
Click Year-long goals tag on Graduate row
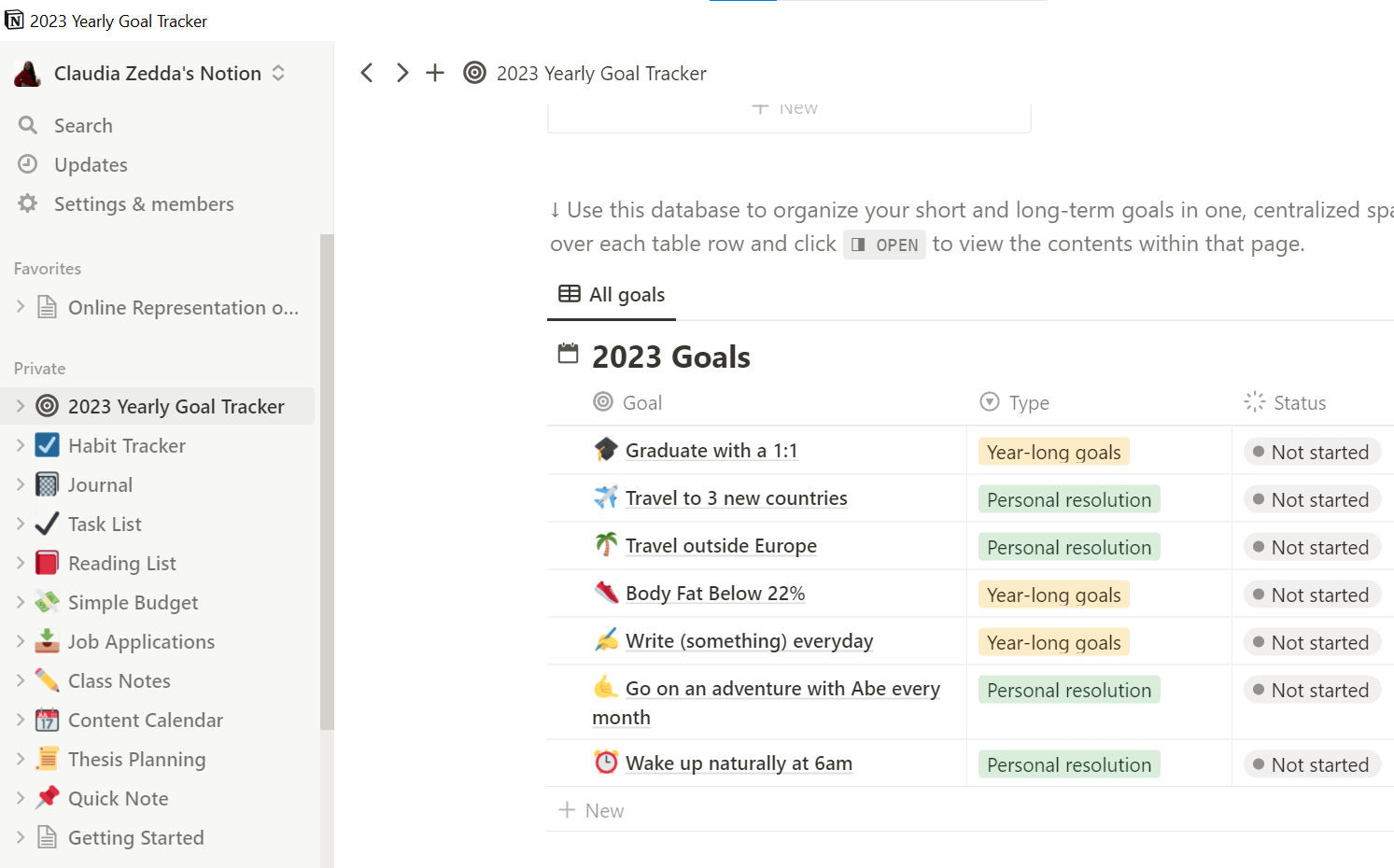[1054, 452]
